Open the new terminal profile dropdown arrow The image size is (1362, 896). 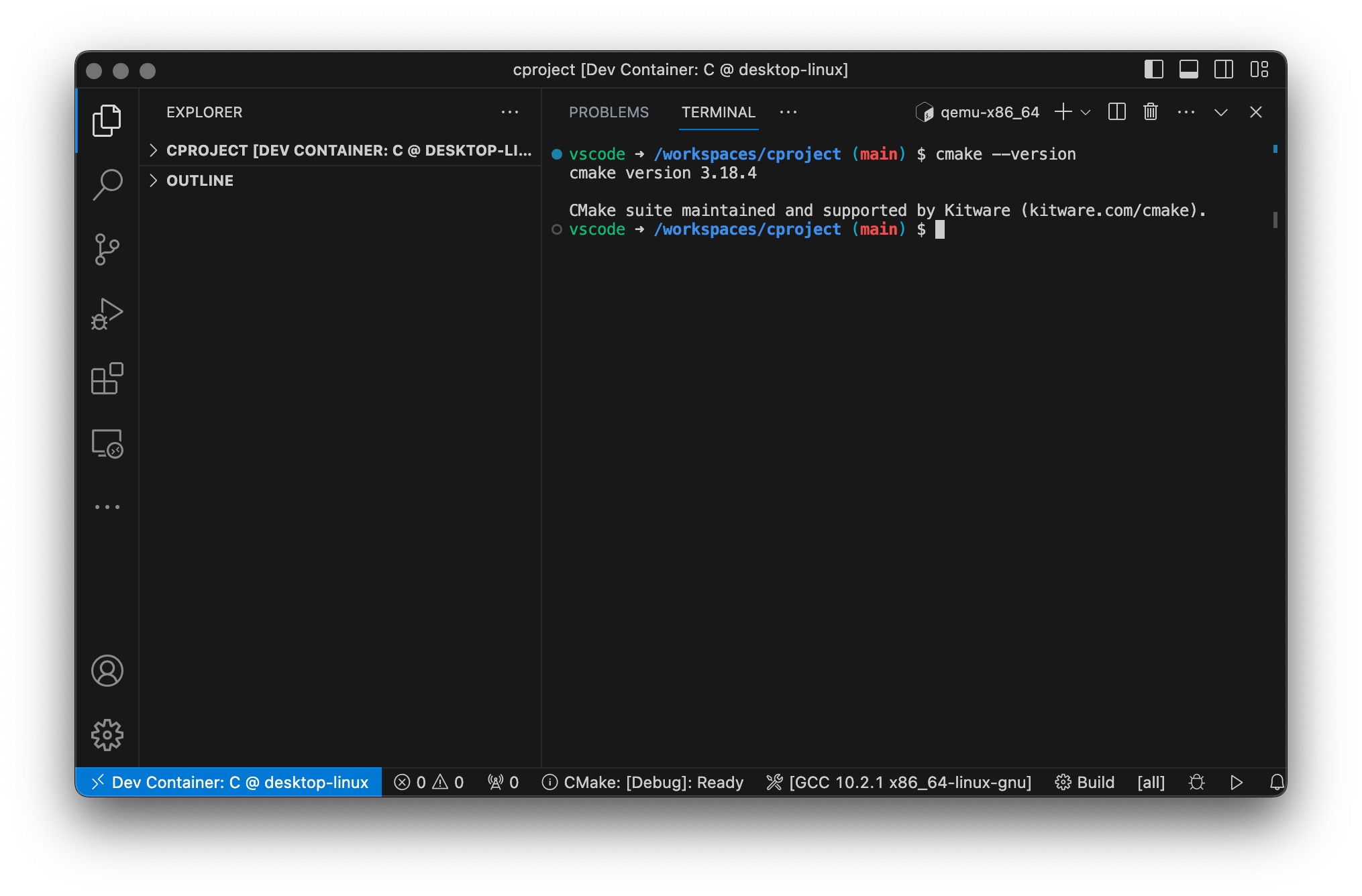tap(1086, 112)
